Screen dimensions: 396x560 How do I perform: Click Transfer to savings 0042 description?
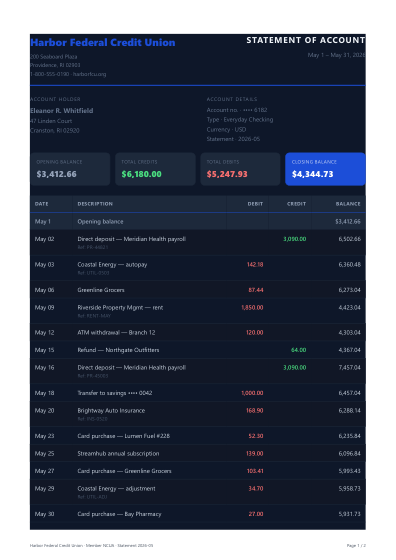[x=115, y=393]
